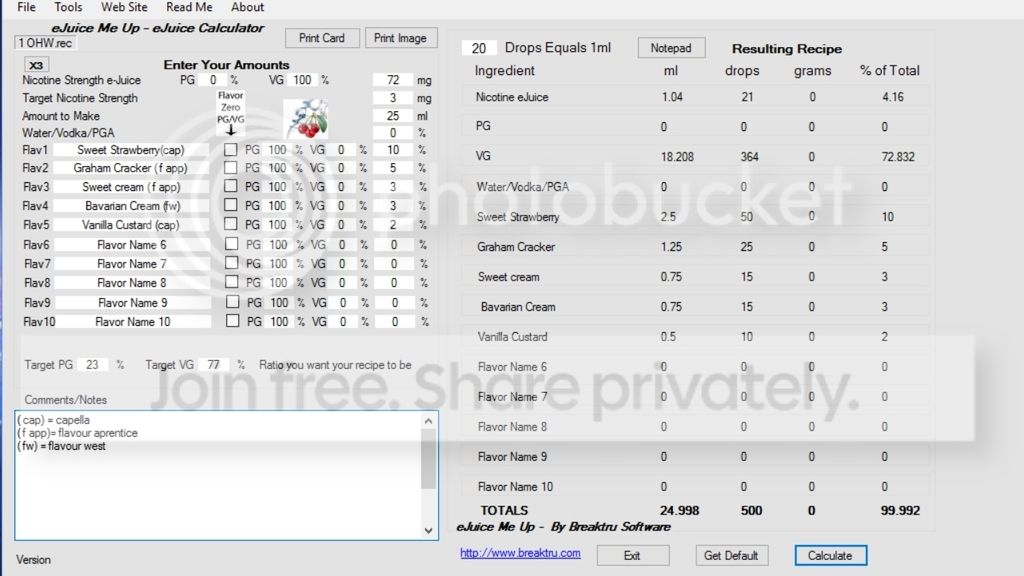Image resolution: width=1024 pixels, height=576 pixels.
Task: Click the nicotine VG 100 percent field
Action: [302, 80]
